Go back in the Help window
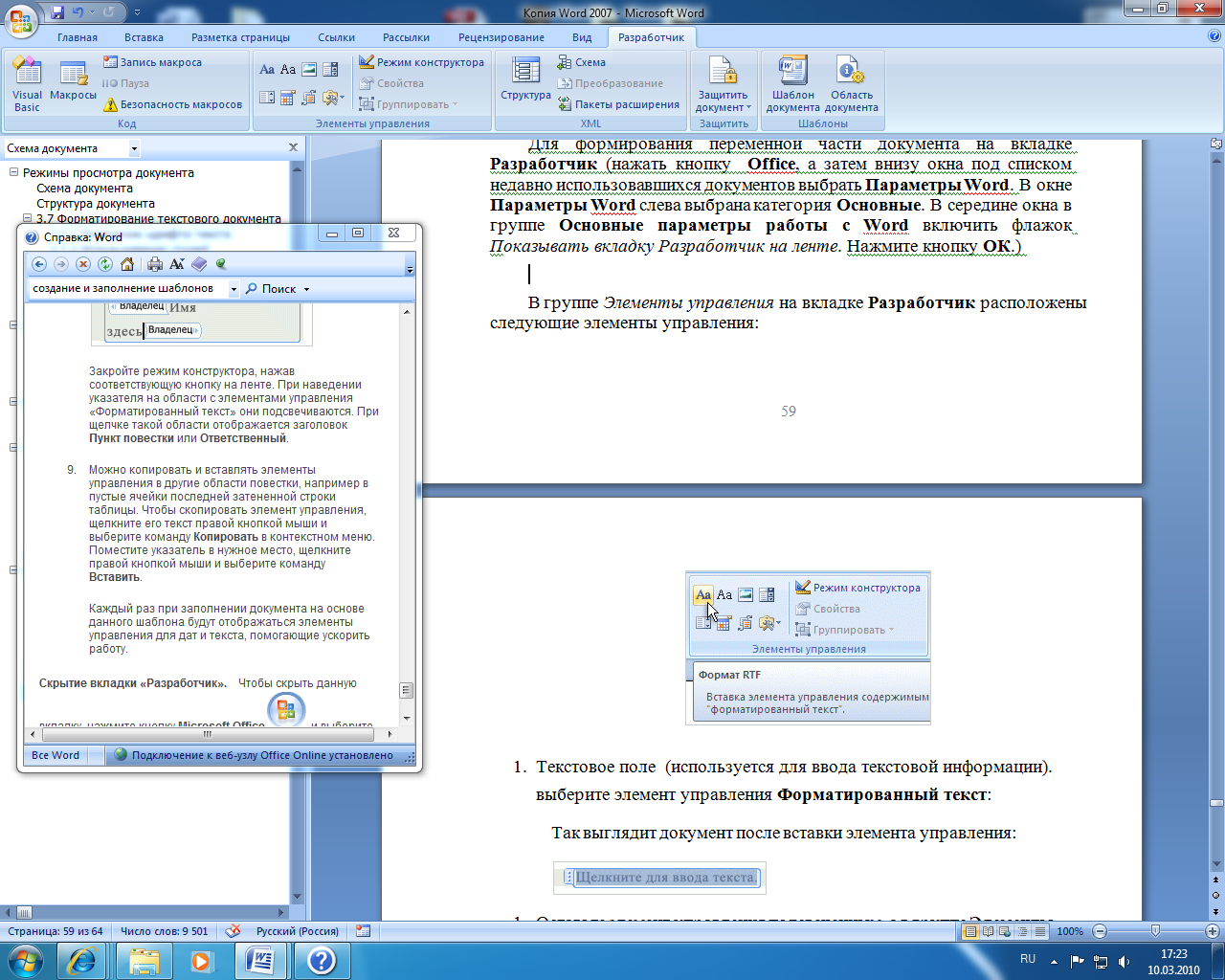The image size is (1225, 980). click(39, 264)
